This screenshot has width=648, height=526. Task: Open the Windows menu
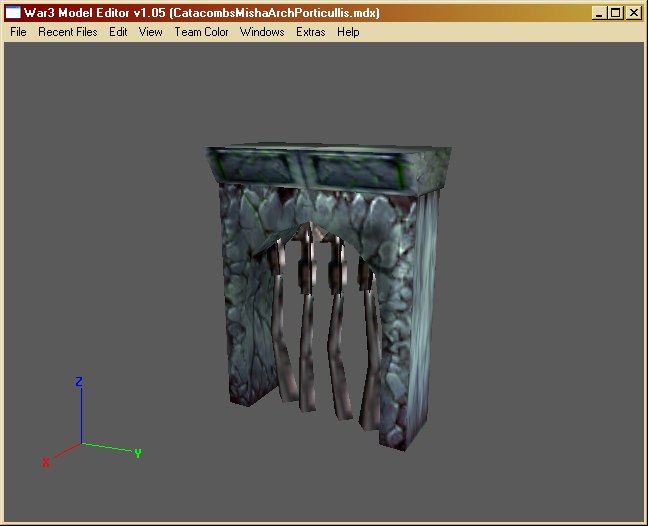262,32
